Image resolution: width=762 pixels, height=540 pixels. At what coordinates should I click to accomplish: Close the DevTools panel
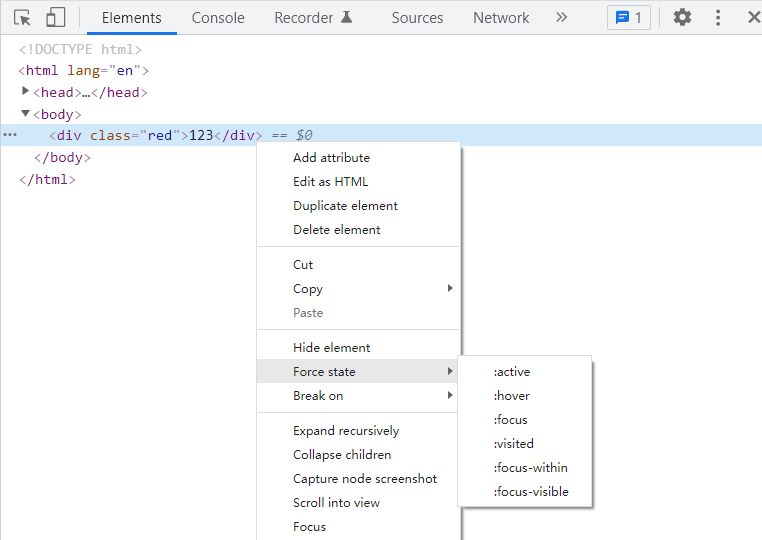tap(753, 17)
